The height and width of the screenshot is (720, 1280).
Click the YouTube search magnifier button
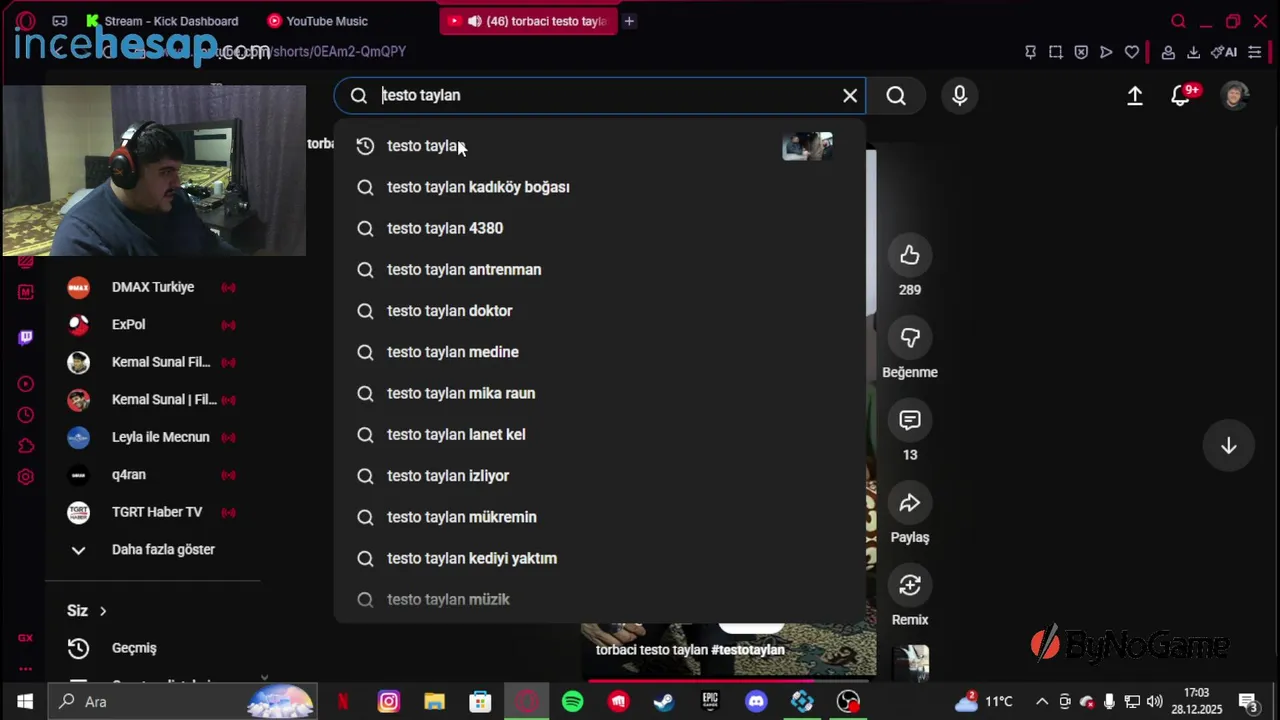click(896, 95)
